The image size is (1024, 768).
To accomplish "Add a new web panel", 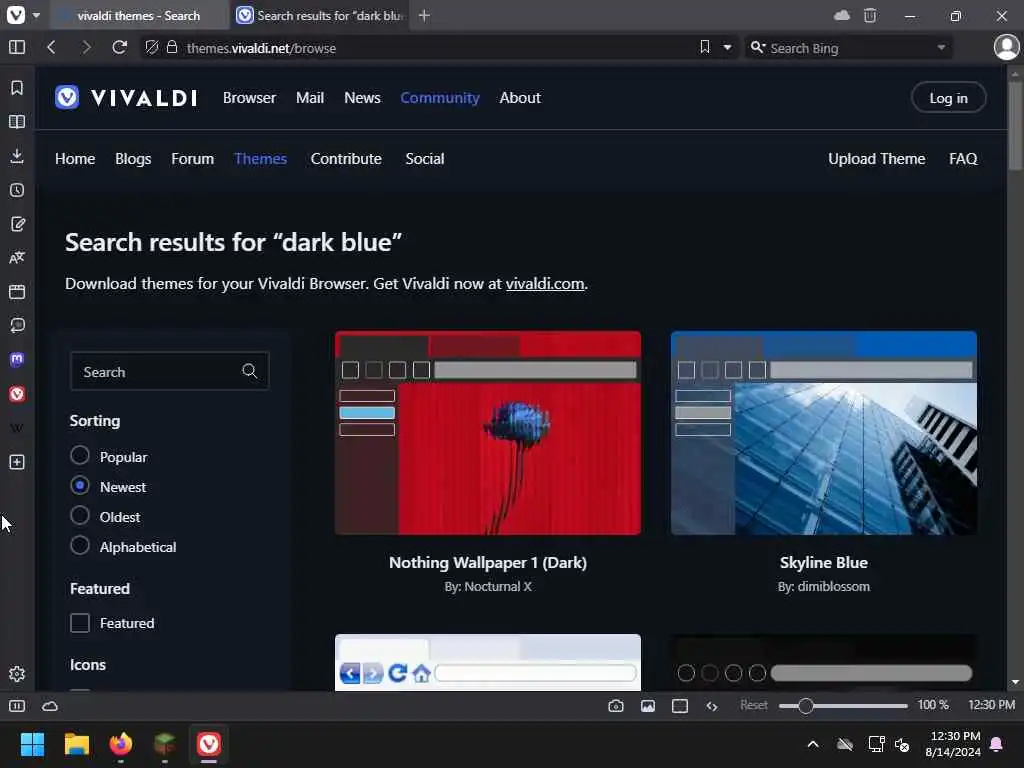I will [17, 462].
